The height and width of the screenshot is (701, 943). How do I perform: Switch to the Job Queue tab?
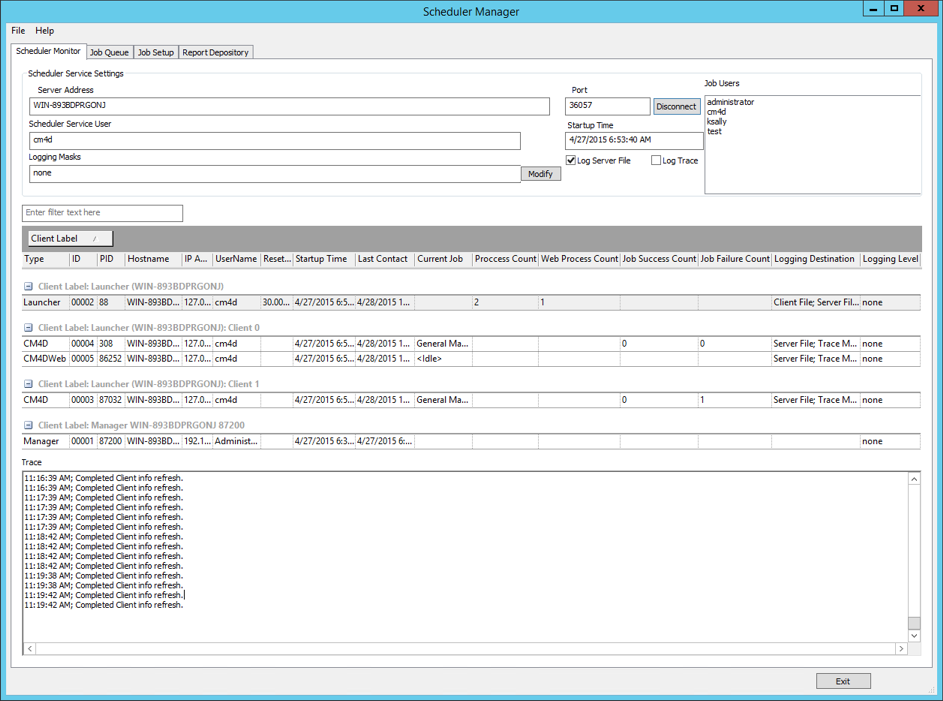[109, 52]
